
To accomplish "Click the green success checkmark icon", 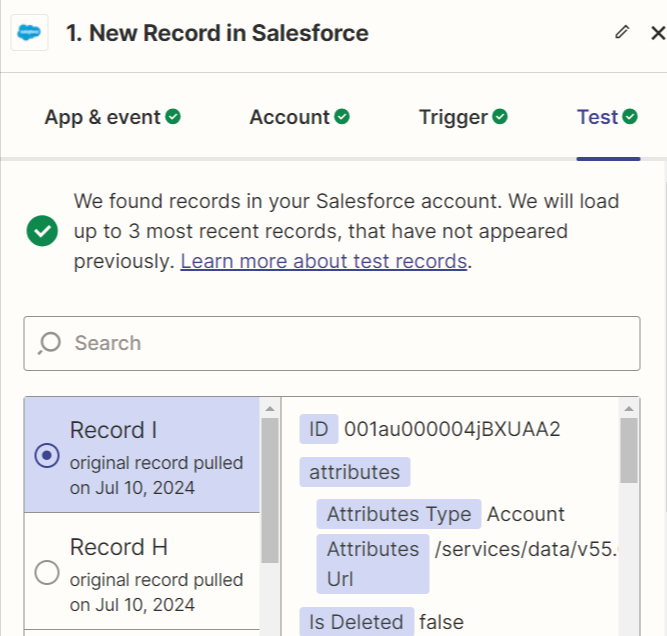I will click(x=42, y=231).
